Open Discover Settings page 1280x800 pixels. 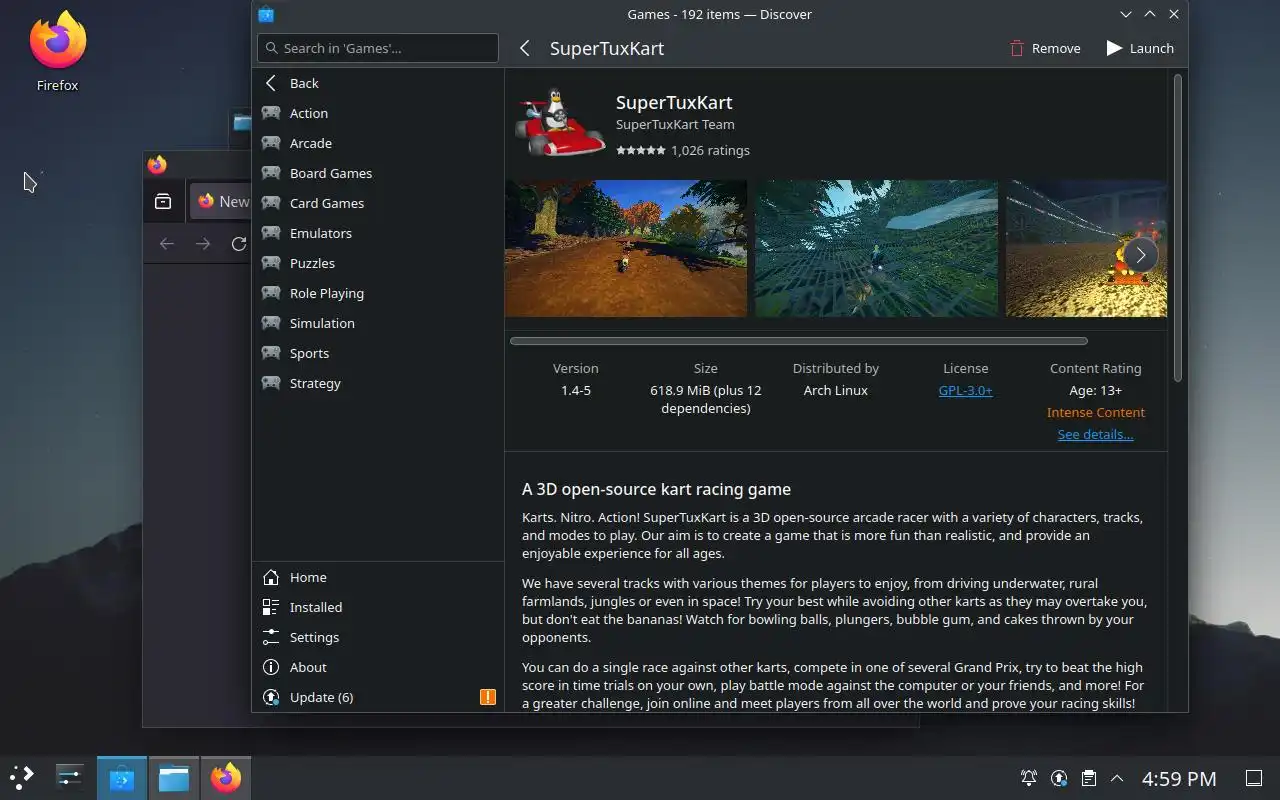point(378,637)
